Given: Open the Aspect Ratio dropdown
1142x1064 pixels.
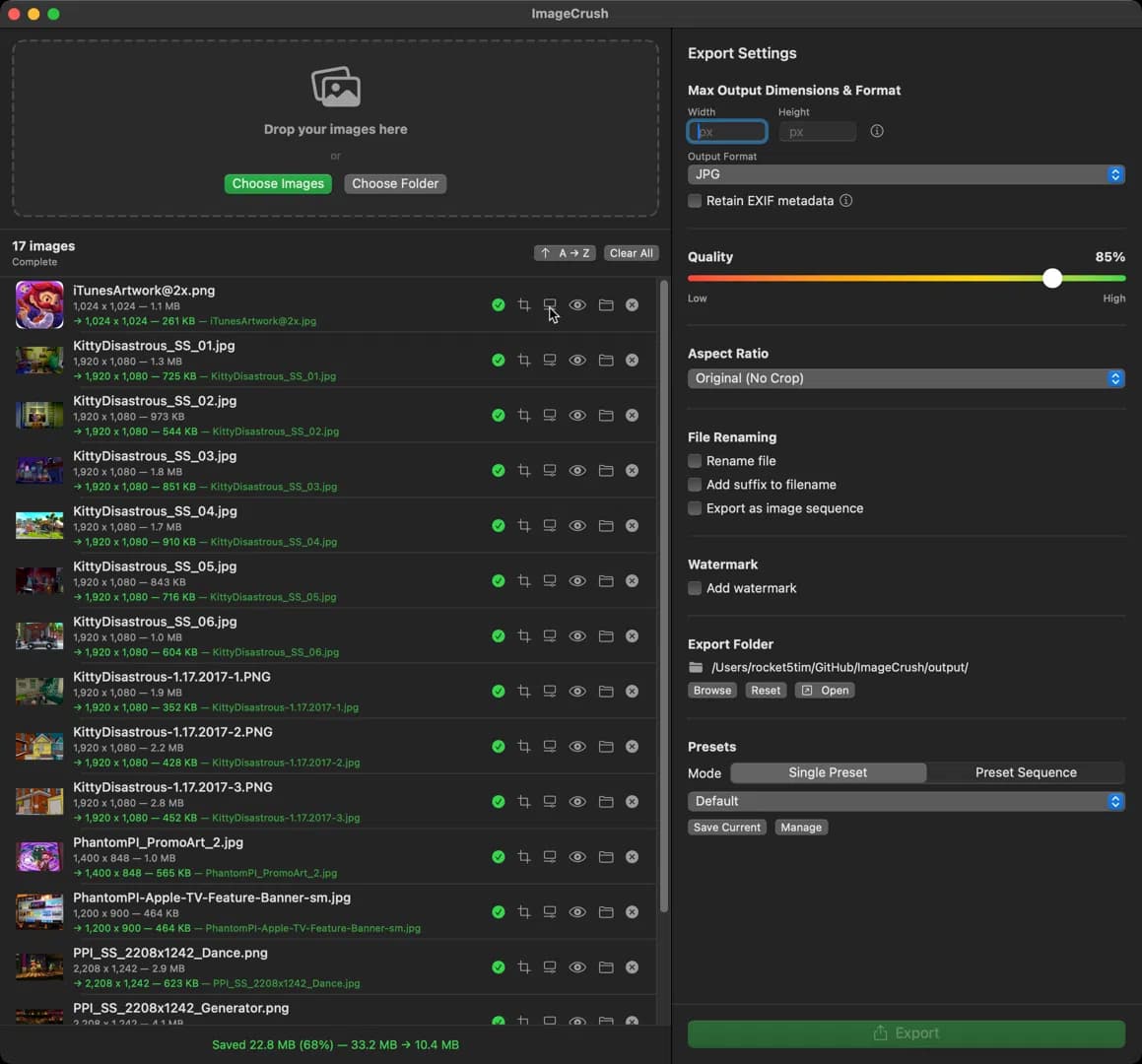Looking at the screenshot, I should coord(907,378).
